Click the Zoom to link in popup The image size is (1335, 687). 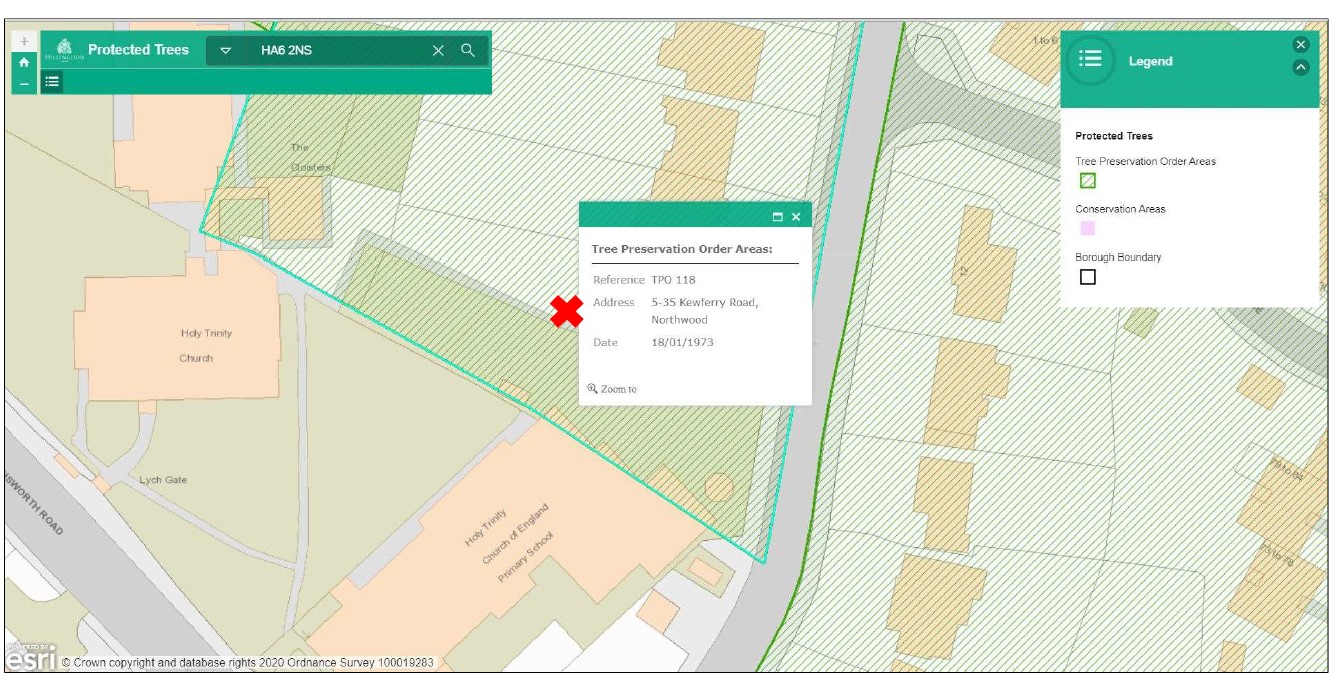(612, 389)
